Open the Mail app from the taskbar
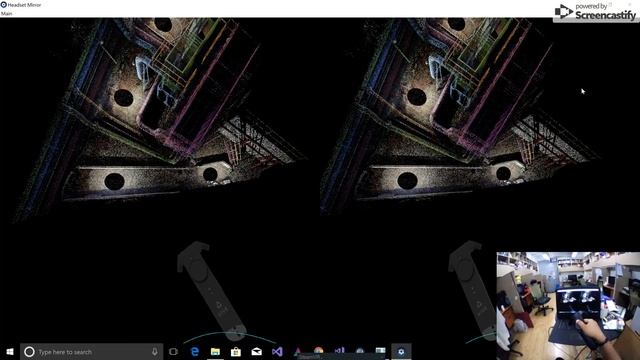Image resolution: width=640 pixels, height=360 pixels. (x=256, y=351)
